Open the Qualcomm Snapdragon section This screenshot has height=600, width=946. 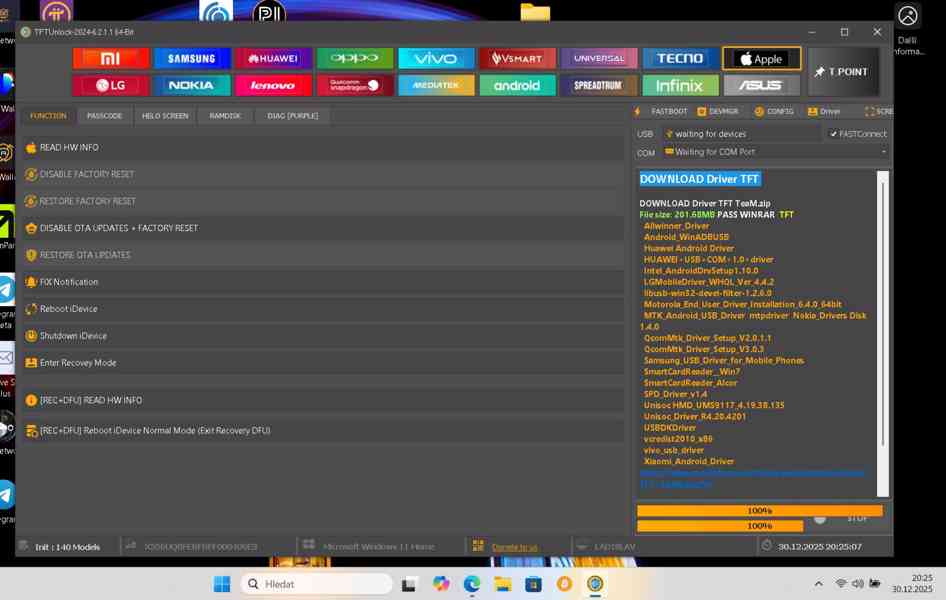[x=354, y=86]
